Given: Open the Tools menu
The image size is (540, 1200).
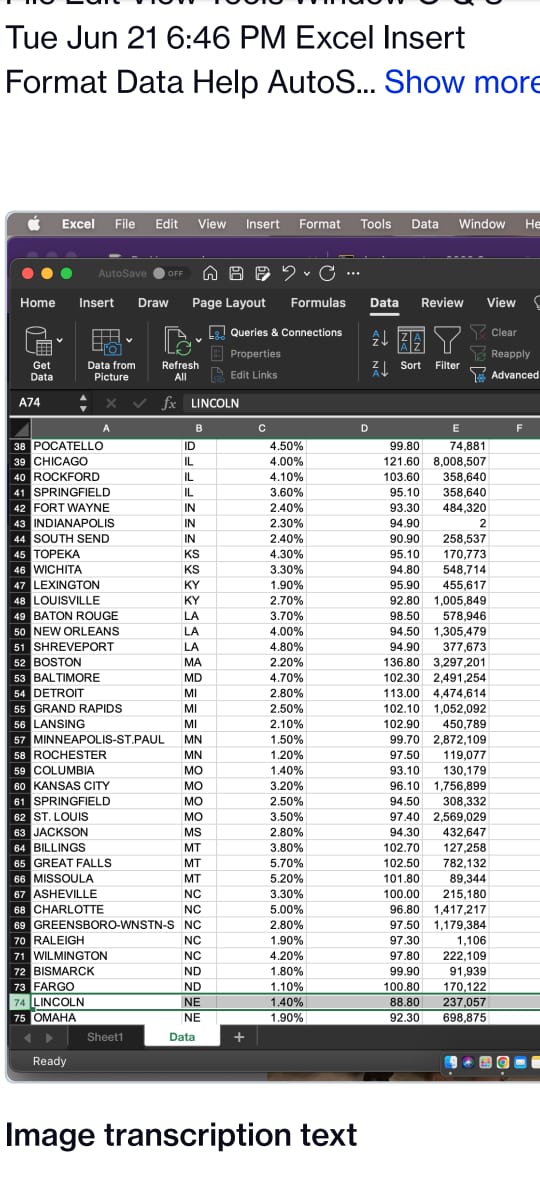Looking at the screenshot, I should tap(376, 224).
